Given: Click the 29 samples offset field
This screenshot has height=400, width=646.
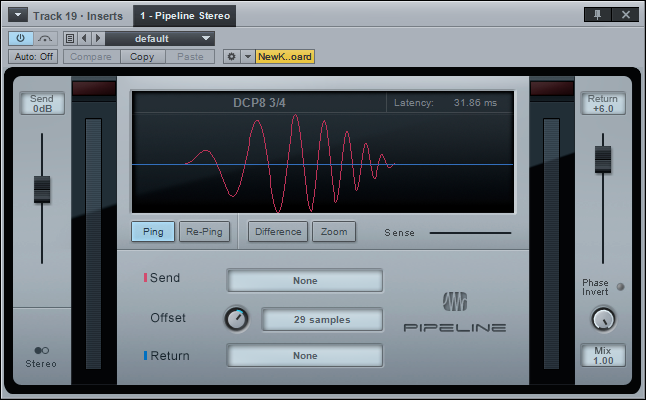Looking at the screenshot, I should pos(322,319).
